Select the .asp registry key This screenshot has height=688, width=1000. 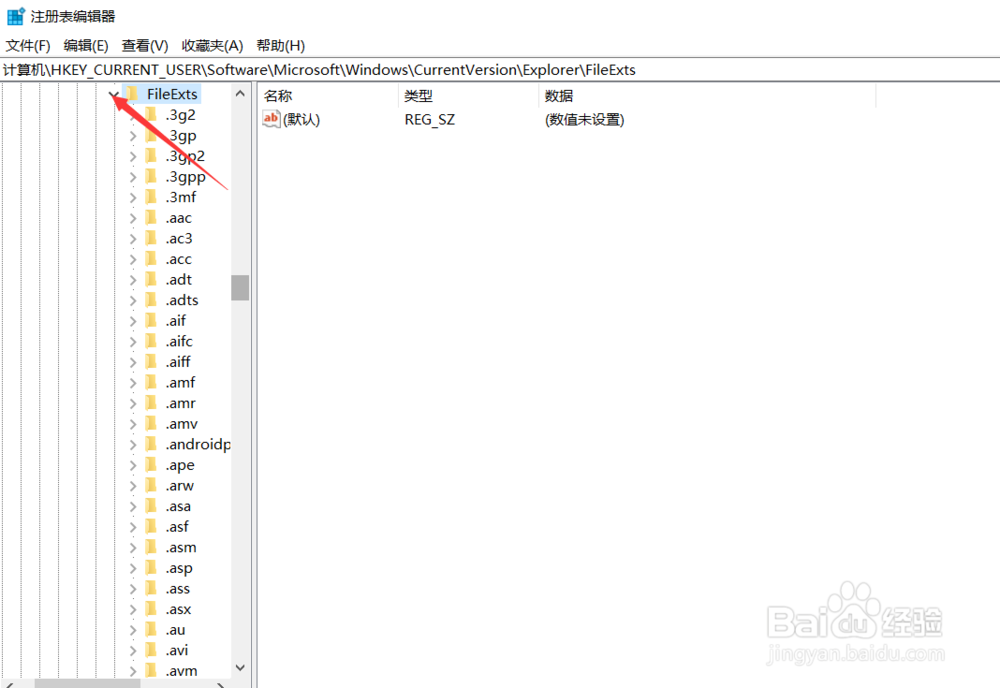(178, 567)
